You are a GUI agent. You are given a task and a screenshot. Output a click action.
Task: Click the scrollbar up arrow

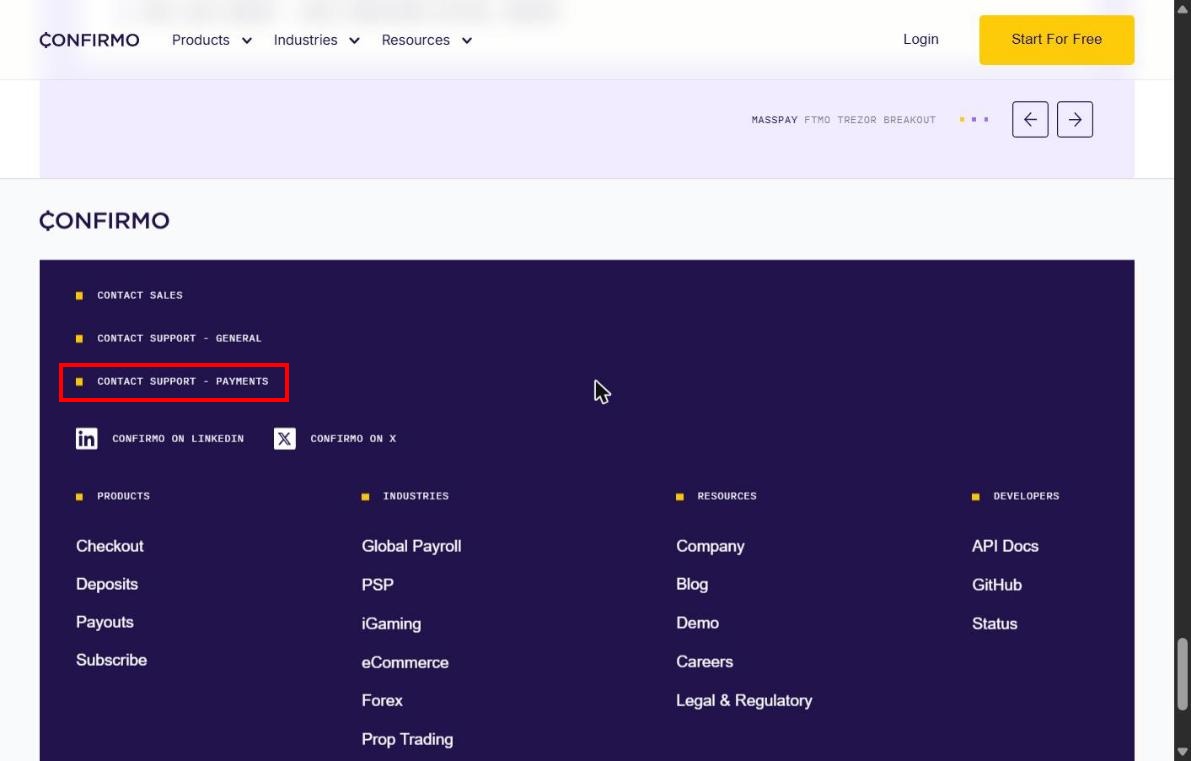(x=1183, y=8)
